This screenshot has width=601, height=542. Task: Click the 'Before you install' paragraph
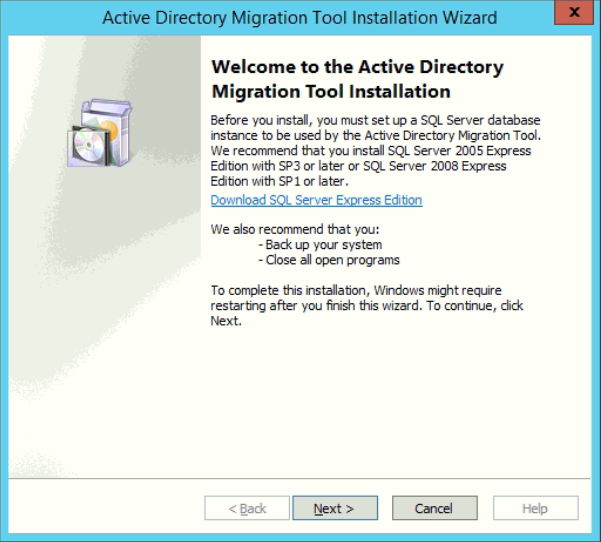[376, 150]
